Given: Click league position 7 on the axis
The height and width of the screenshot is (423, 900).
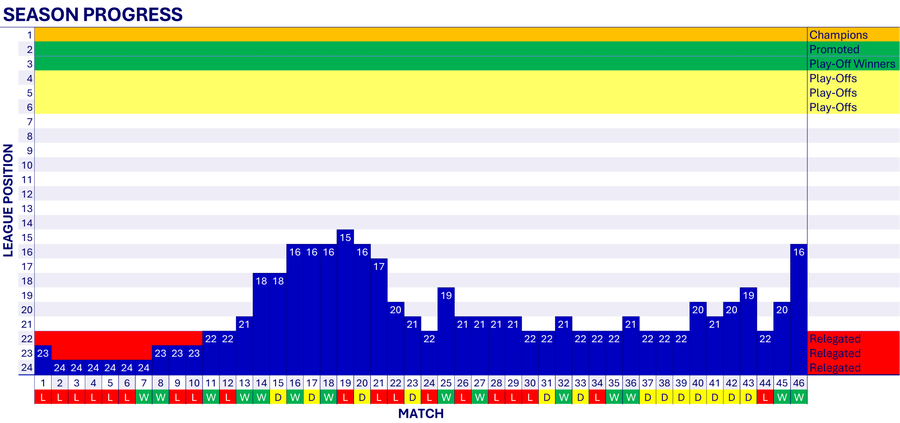Looking at the screenshot, I should click(29, 122).
